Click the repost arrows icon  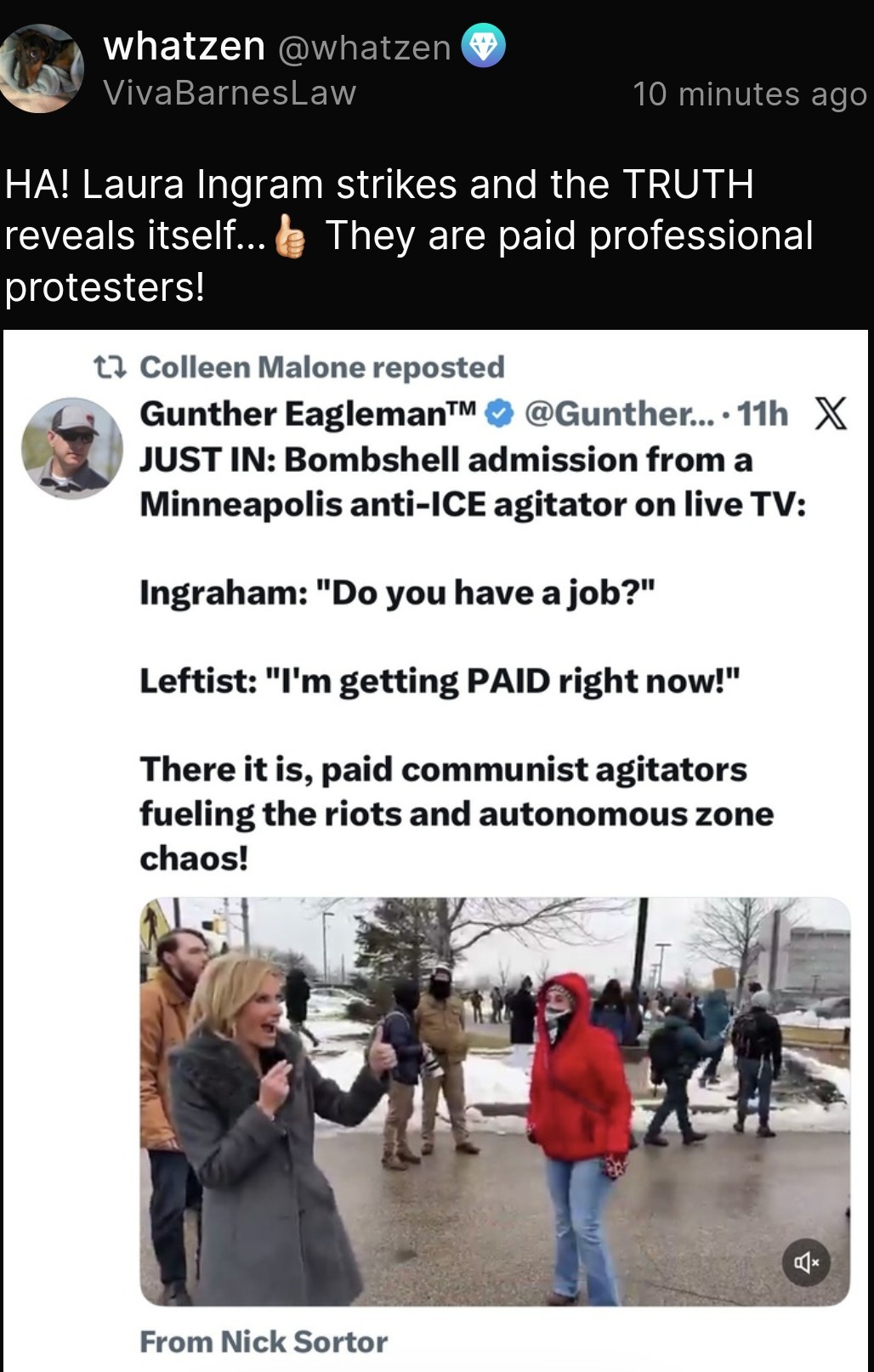[x=110, y=367]
